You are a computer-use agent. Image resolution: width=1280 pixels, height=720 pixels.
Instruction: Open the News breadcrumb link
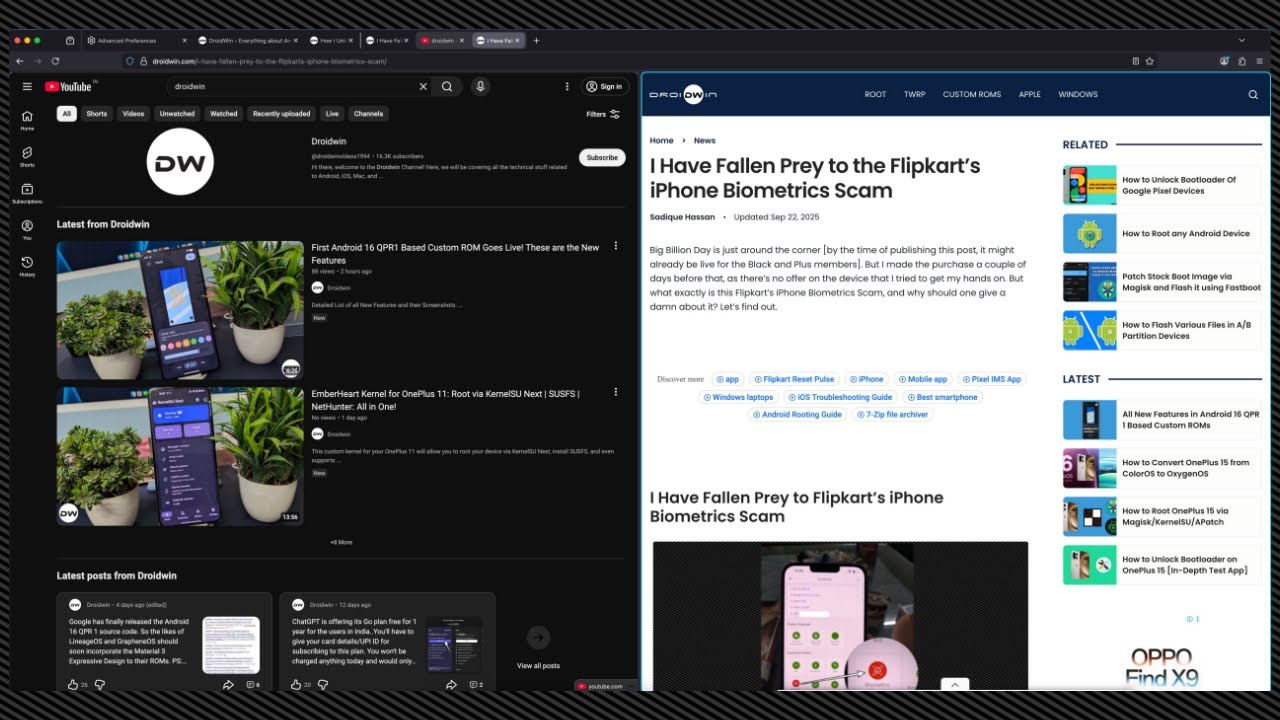704,141
